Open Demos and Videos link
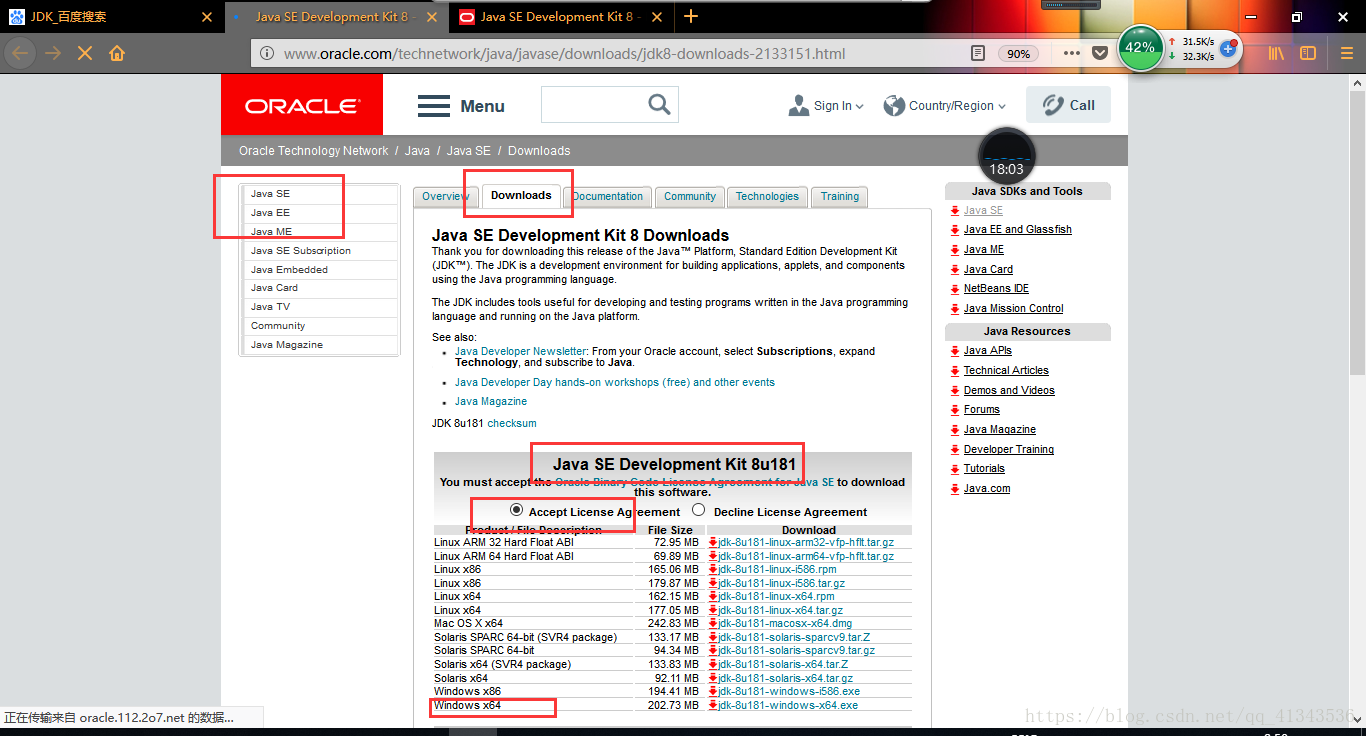Viewport: 1366px width, 736px height. tap(1009, 391)
